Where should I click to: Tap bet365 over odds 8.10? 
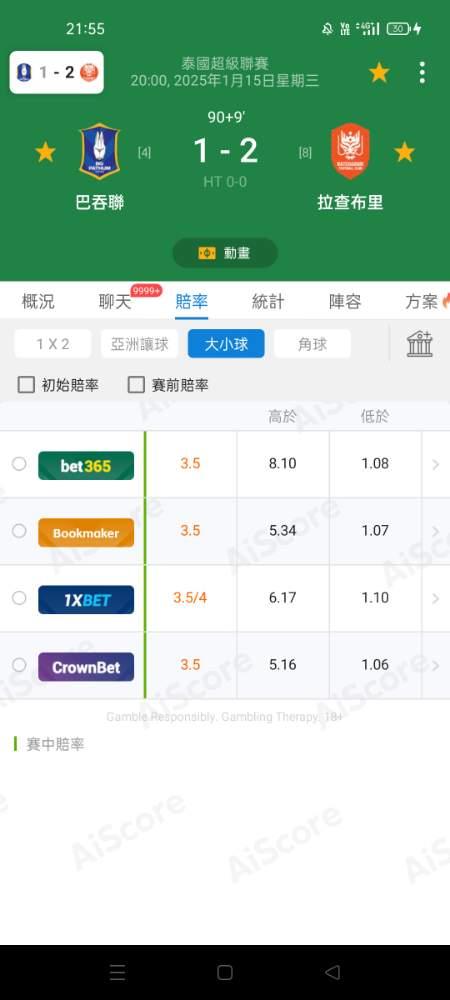click(282, 464)
